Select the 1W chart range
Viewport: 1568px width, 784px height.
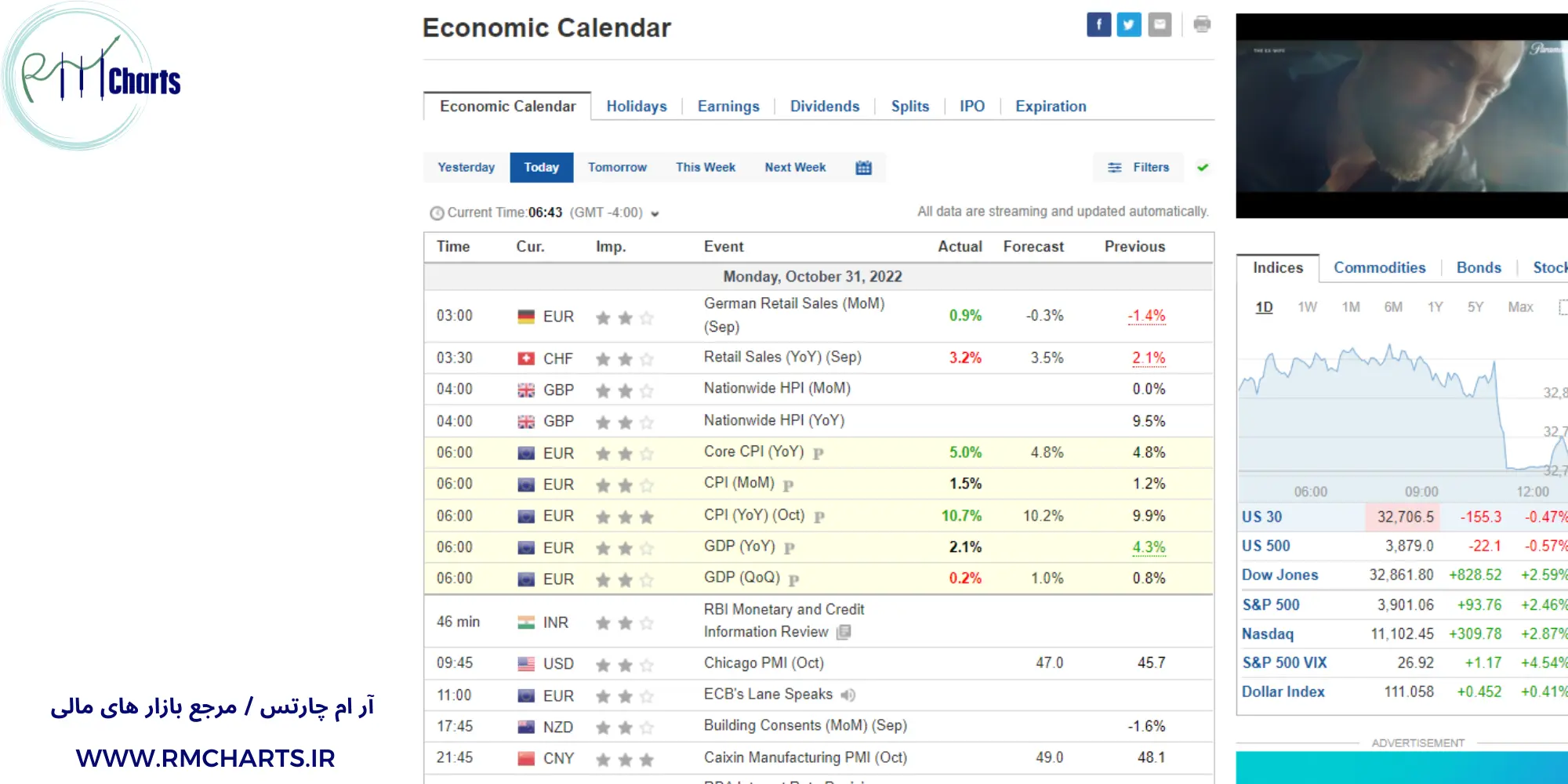pyautogui.click(x=1307, y=307)
